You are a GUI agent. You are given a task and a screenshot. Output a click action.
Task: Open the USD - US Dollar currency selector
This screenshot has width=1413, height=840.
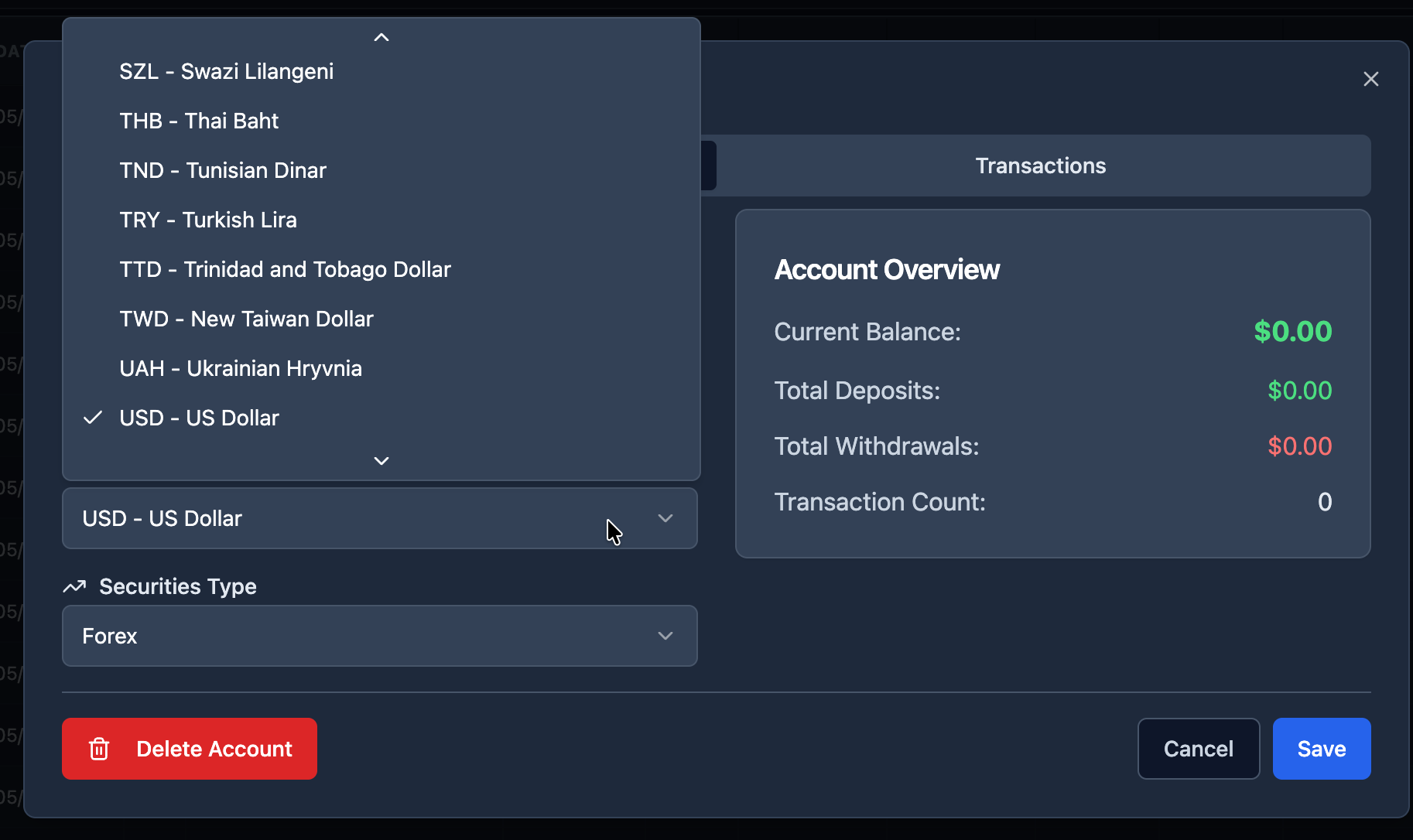pyautogui.click(x=380, y=518)
